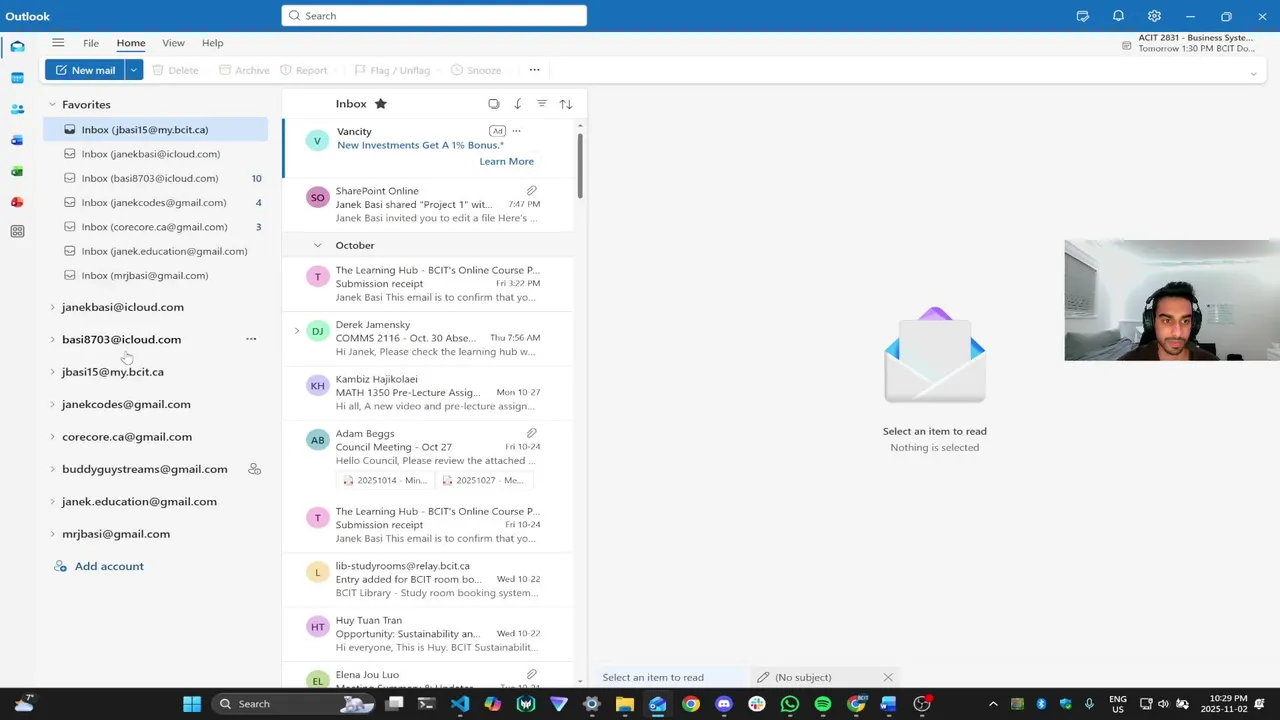Switch to the Select an item to read tab

[x=671, y=677]
